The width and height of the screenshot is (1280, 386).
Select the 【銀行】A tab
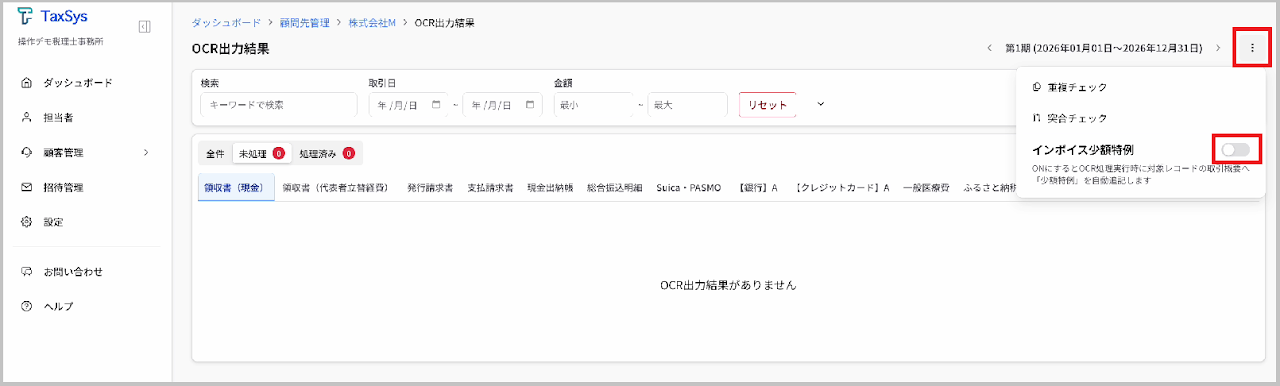tap(758, 187)
